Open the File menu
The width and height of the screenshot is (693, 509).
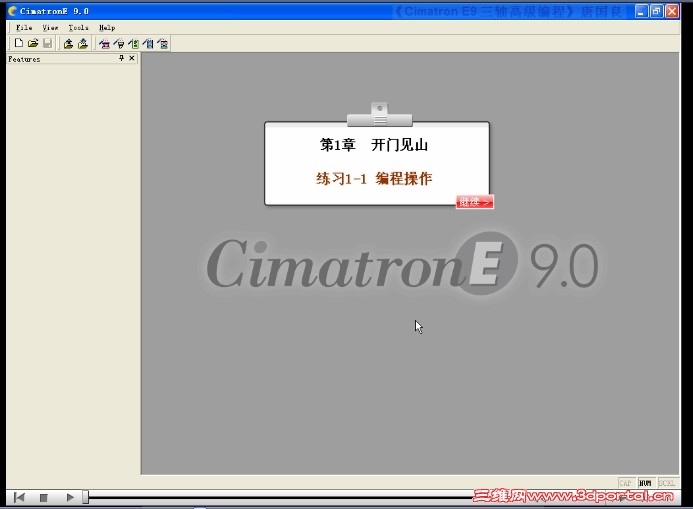click(24, 27)
